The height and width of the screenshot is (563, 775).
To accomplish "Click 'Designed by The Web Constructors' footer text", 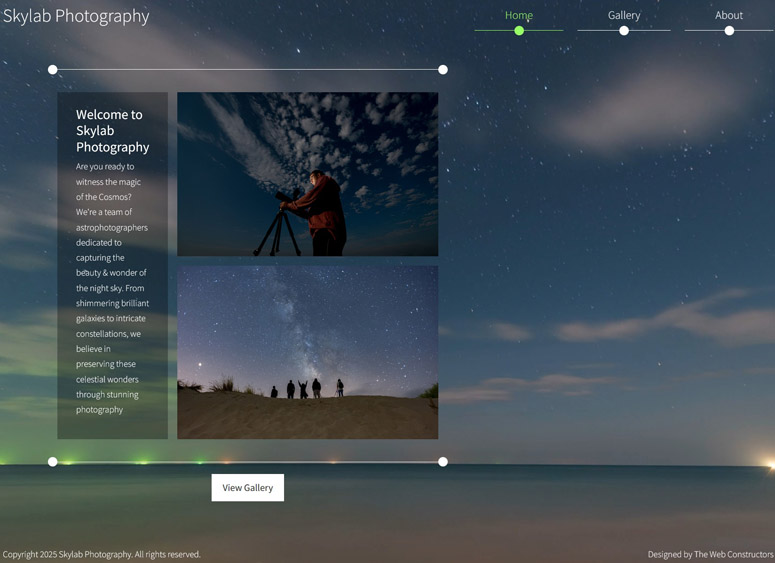I will pyautogui.click(x=711, y=554).
